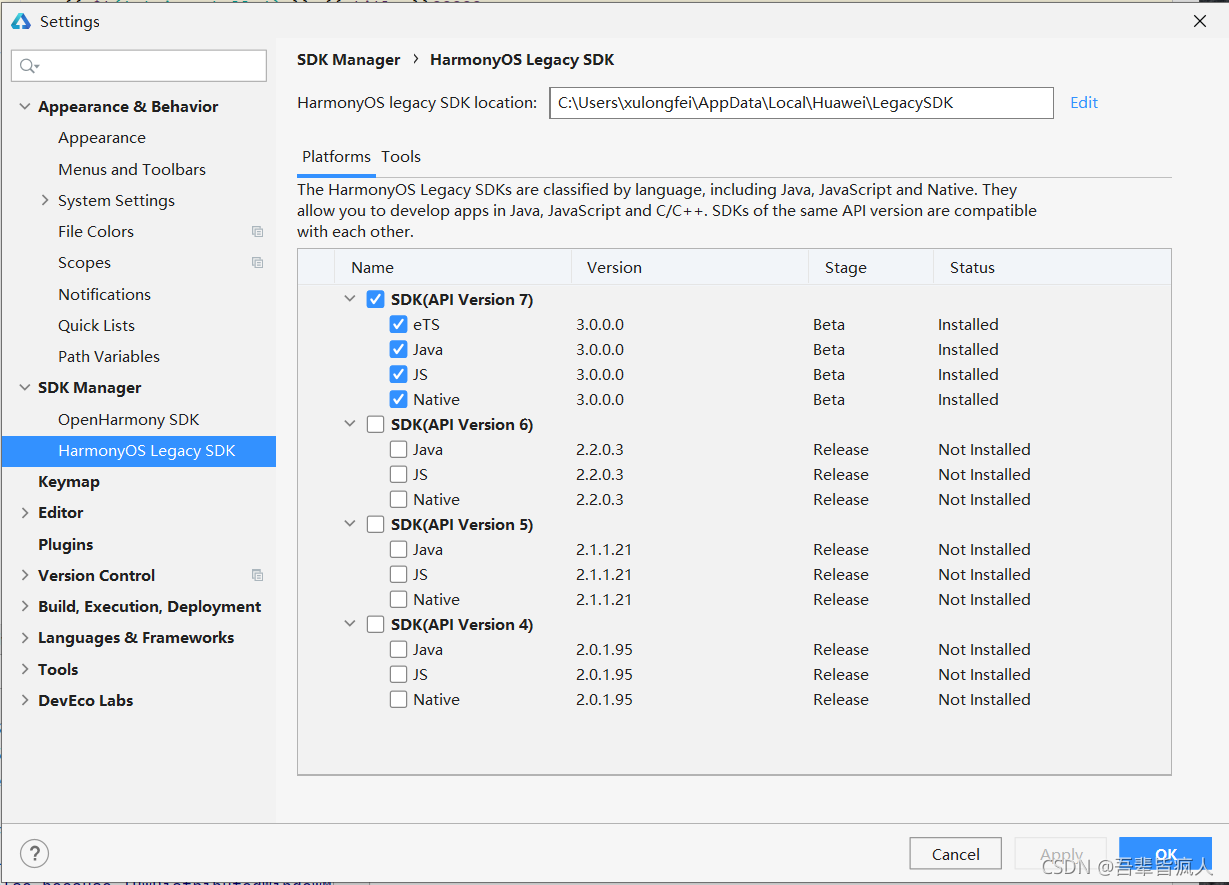
Task: Check SDK(API Version 5) checkbox
Action: [x=376, y=525]
